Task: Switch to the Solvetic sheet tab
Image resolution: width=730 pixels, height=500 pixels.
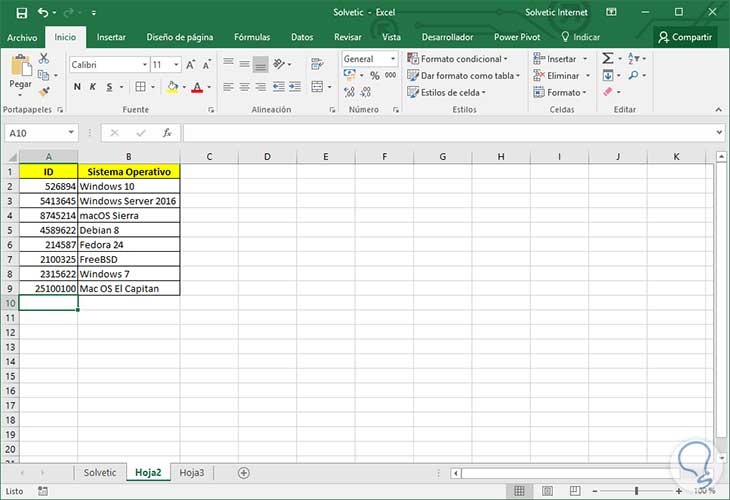Action: pyautogui.click(x=100, y=473)
